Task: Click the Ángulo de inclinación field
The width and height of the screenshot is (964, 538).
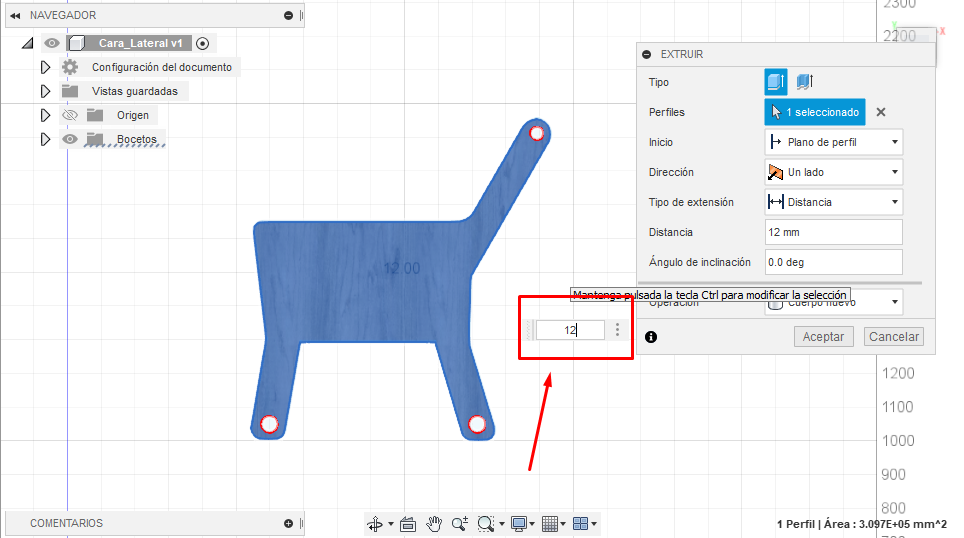Action: point(834,262)
